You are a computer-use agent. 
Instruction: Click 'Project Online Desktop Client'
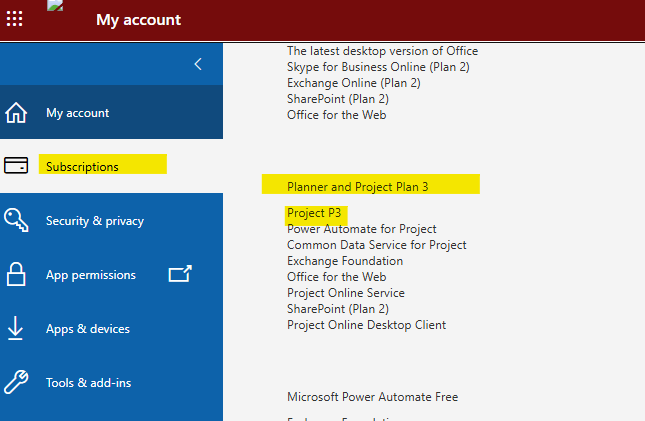[x=367, y=325]
